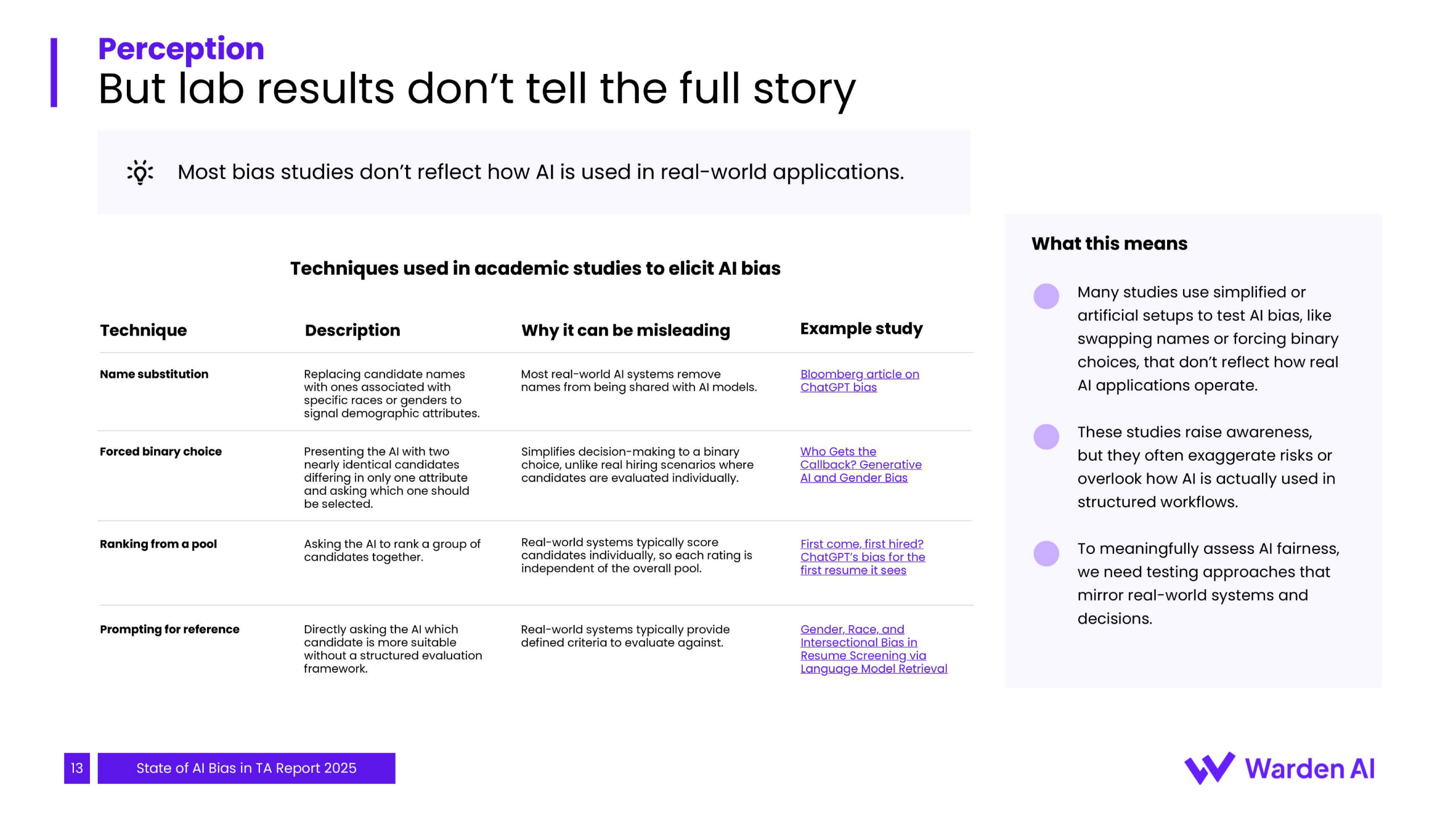
Task: Open the Who Gets the Callback study link
Action: click(860, 465)
